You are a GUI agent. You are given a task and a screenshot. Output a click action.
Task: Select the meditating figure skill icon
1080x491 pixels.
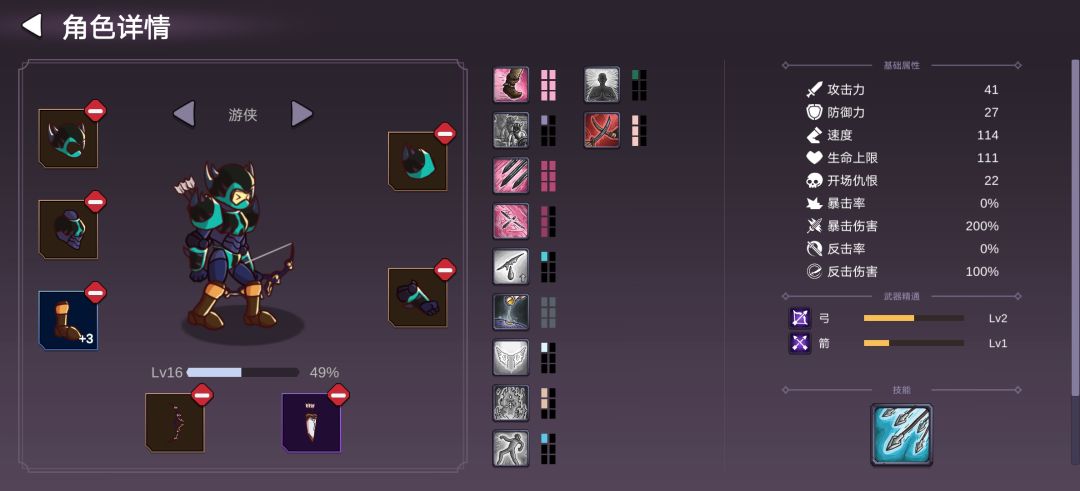tap(602, 85)
